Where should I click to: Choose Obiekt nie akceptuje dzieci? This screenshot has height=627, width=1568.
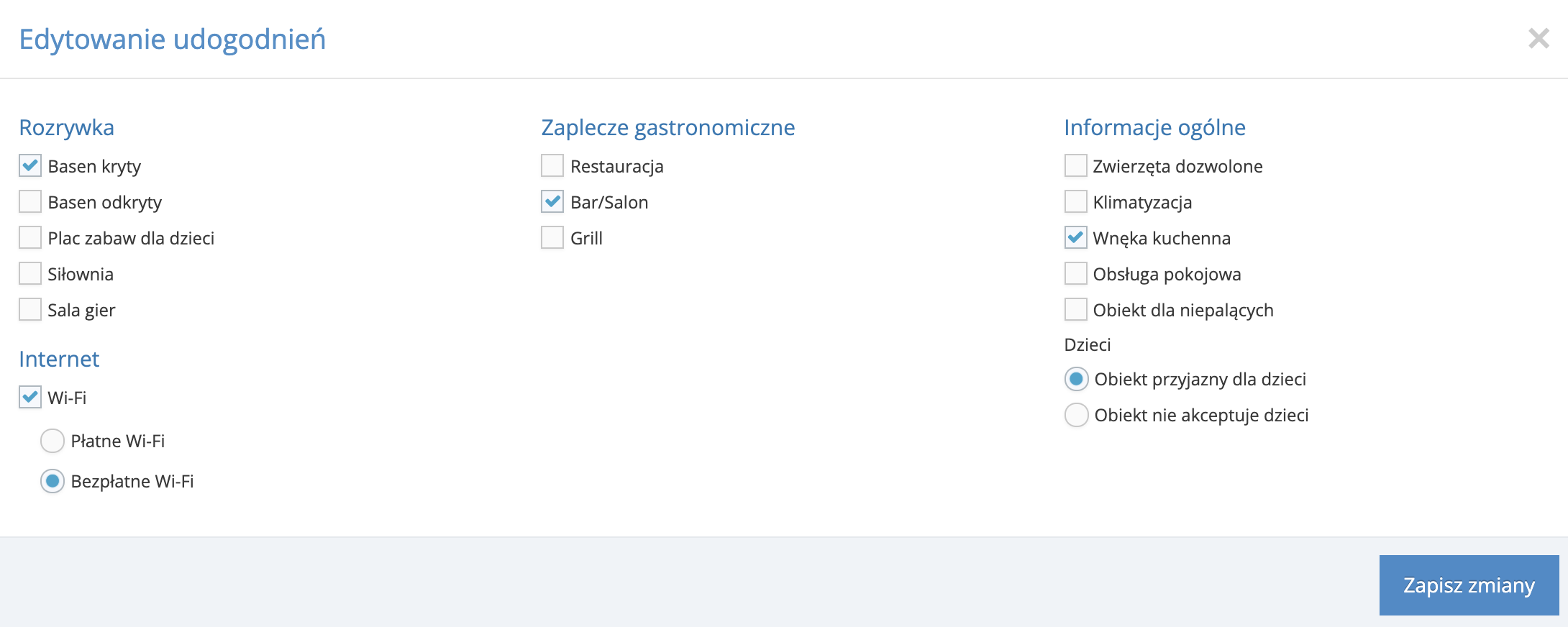[1077, 415]
